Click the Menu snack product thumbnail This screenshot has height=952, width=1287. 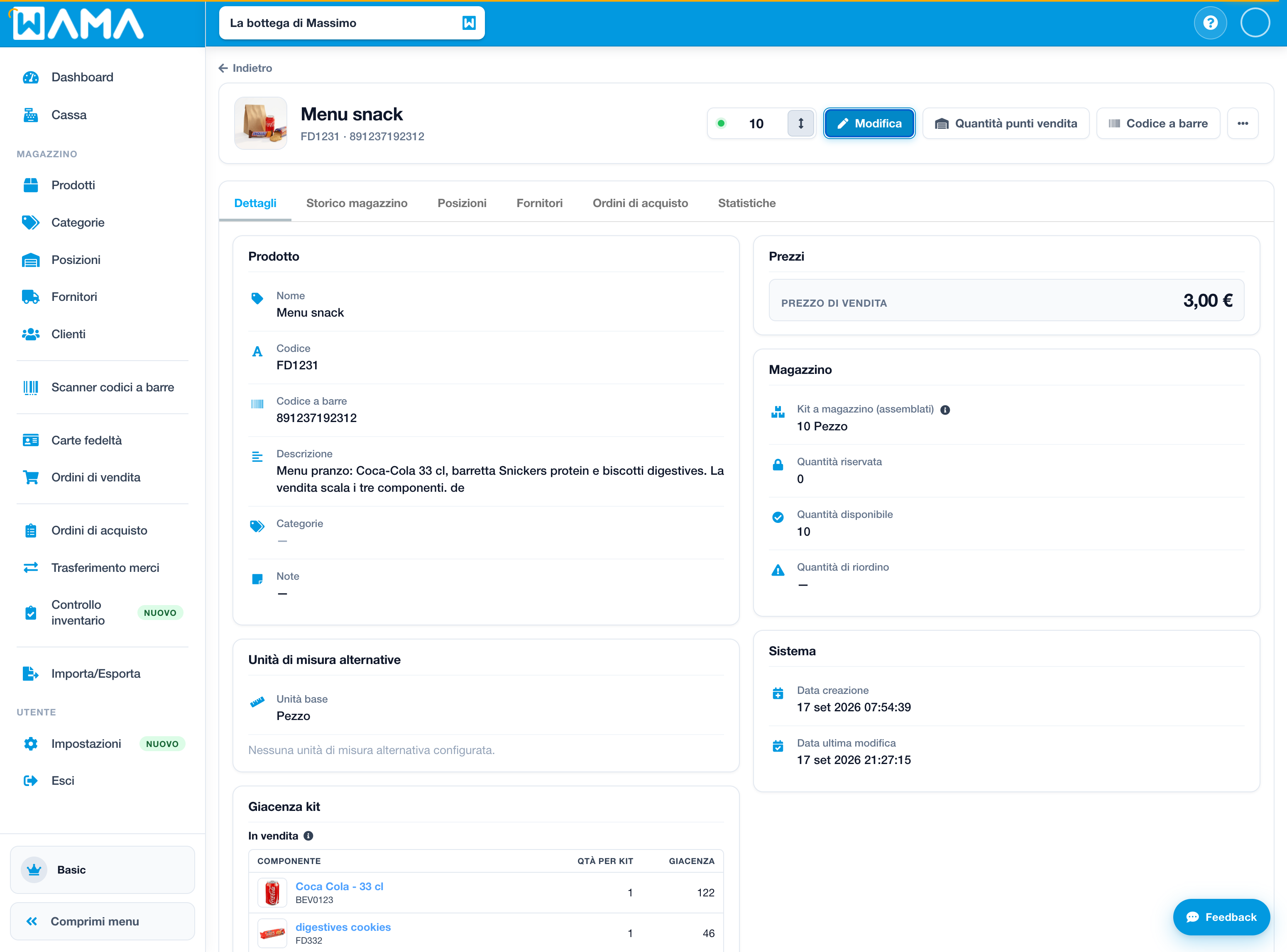click(260, 123)
